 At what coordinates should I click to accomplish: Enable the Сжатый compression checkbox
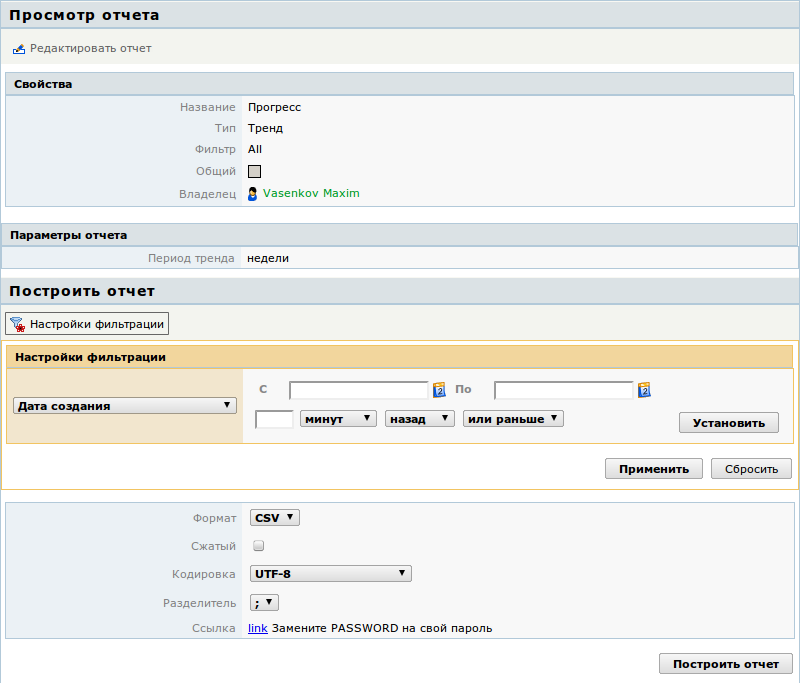pos(258,546)
